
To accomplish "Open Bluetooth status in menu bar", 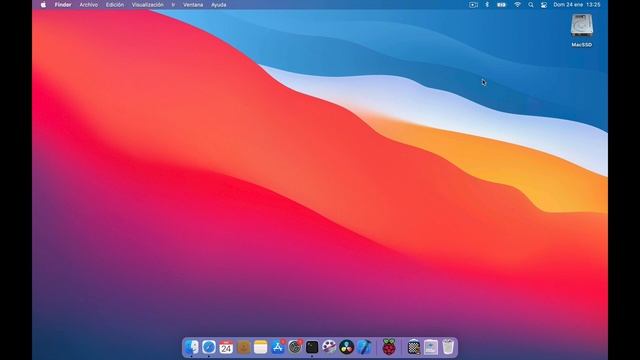I will 487,5.
